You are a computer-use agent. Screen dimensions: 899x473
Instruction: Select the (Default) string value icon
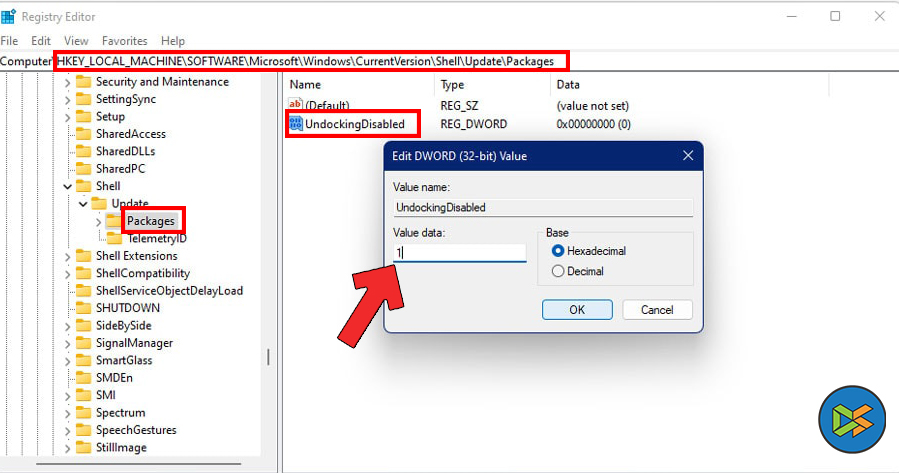coord(295,104)
